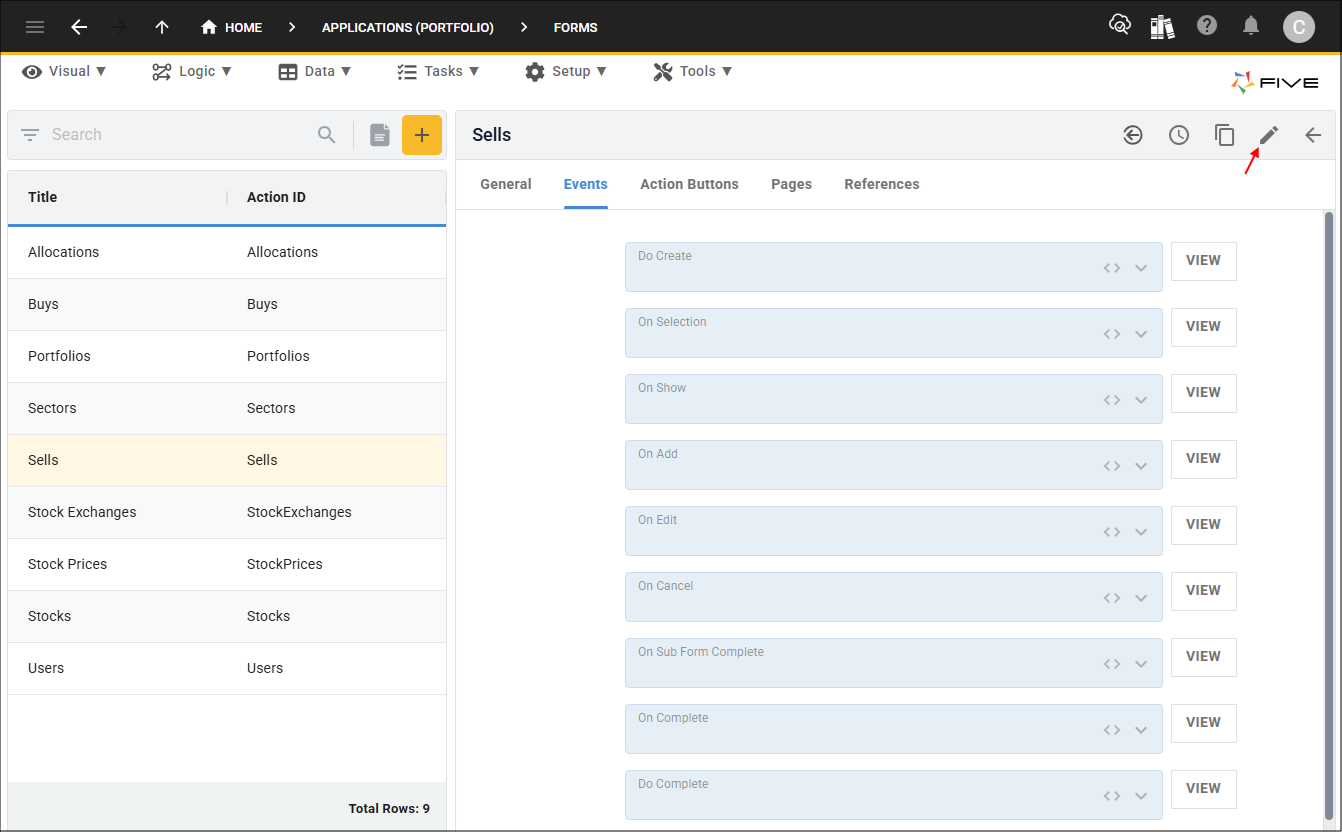Expand the Do Create dropdown

point(1141,268)
